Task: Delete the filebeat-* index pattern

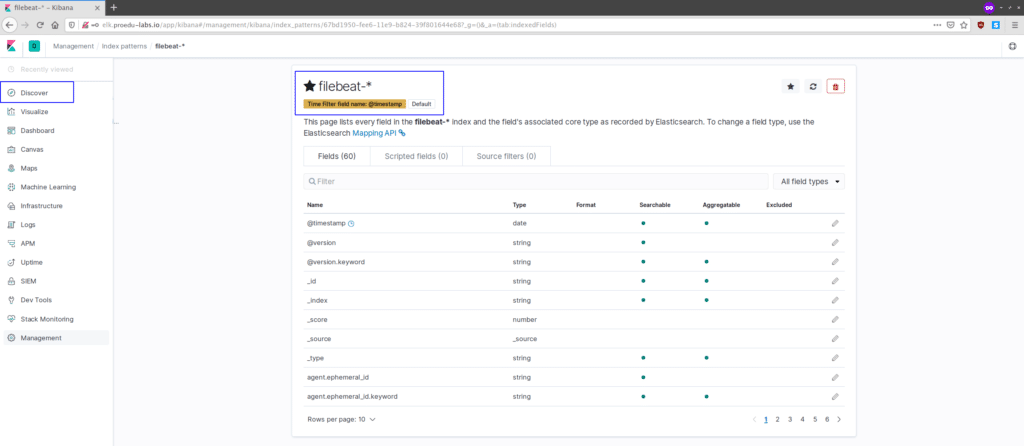Action: (836, 87)
